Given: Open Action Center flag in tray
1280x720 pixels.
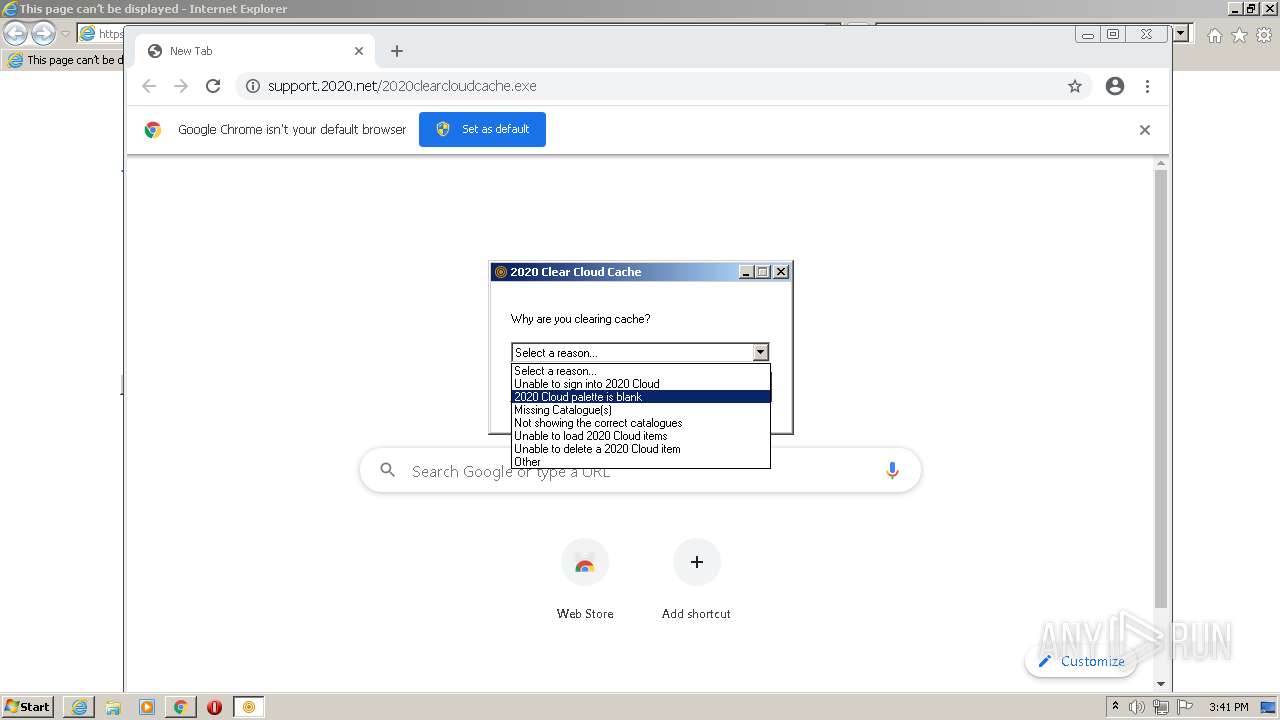Looking at the screenshot, I should tap(1185, 707).
